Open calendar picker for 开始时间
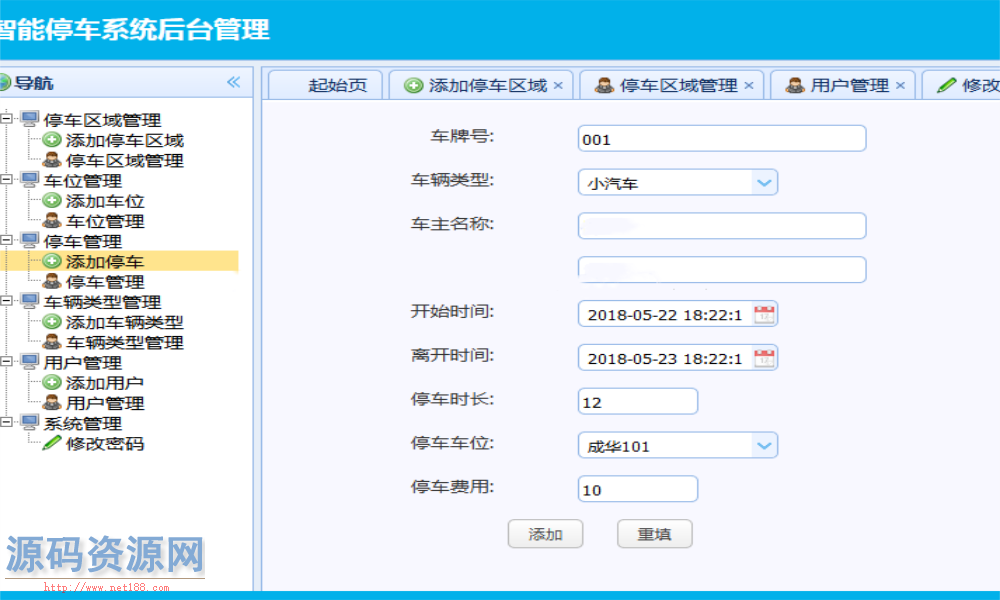This screenshot has width=1000, height=600. (764, 314)
